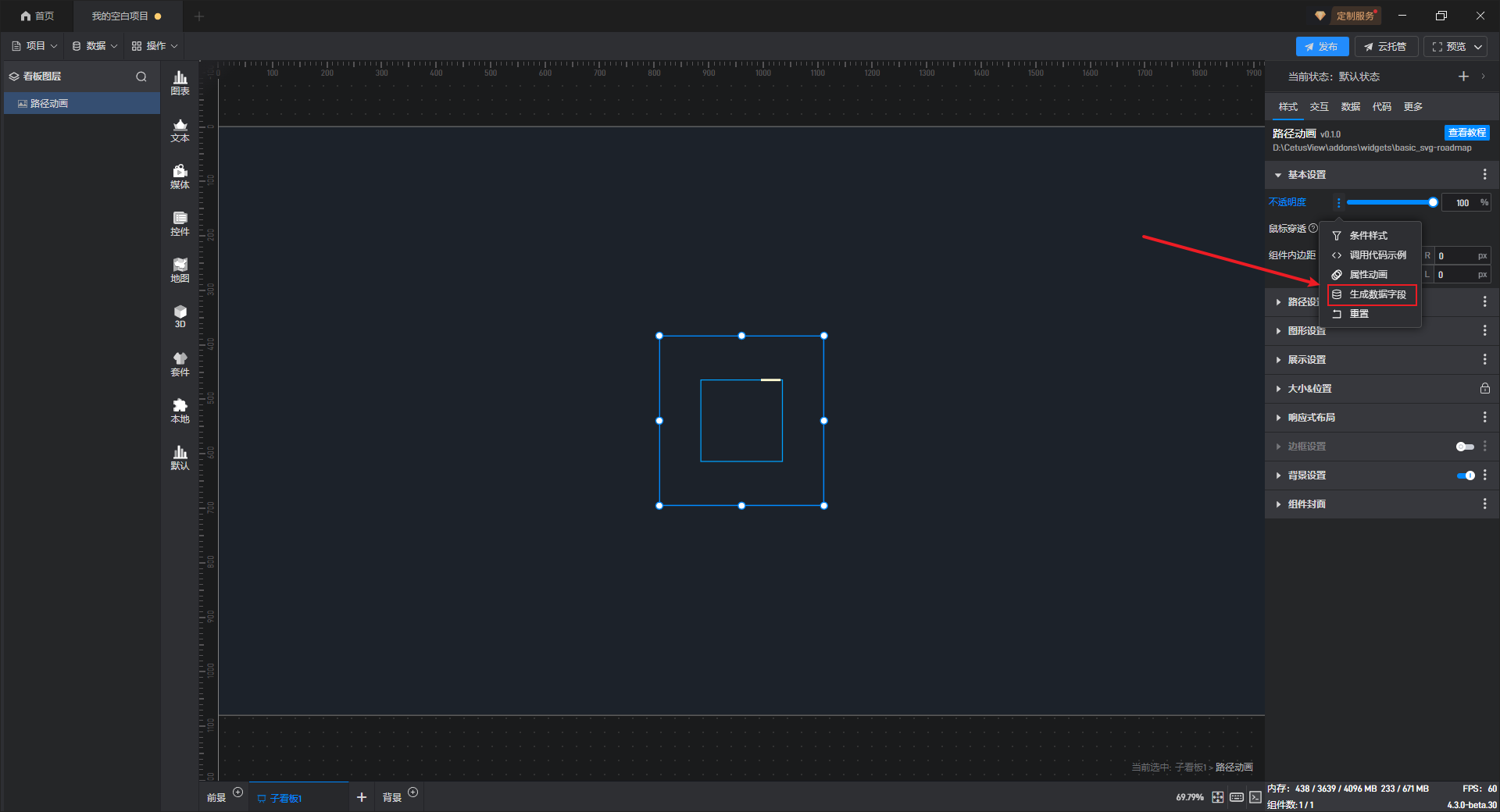Viewport: 1500px width, 812px height.
Task: Open the 图表 chart components panel
Action: 180,83
